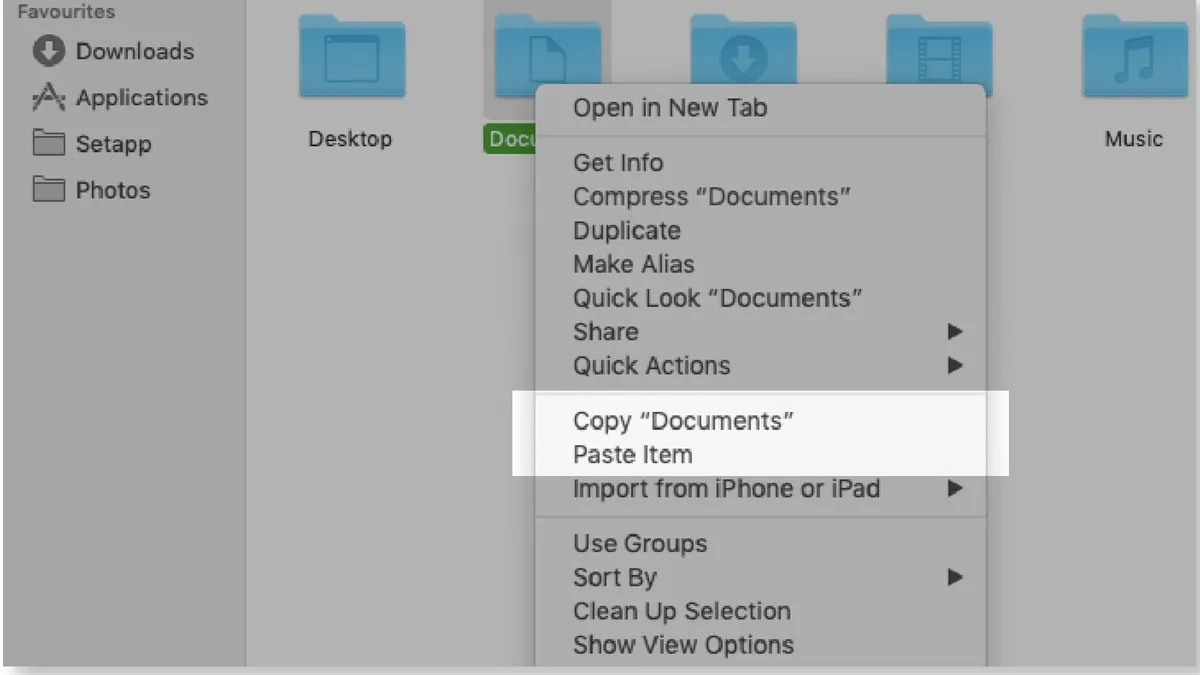This screenshot has width=1200, height=675.
Task: Select the Movies folder with film strip
Action: click(938, 50)
